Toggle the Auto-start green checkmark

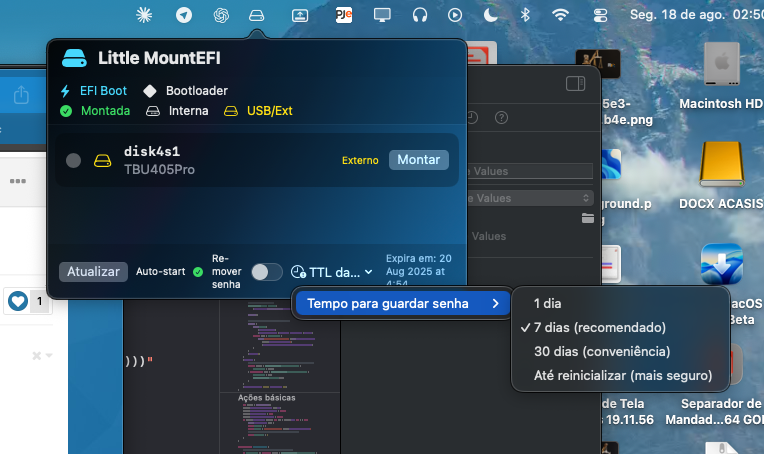click(x=198, y=272)
